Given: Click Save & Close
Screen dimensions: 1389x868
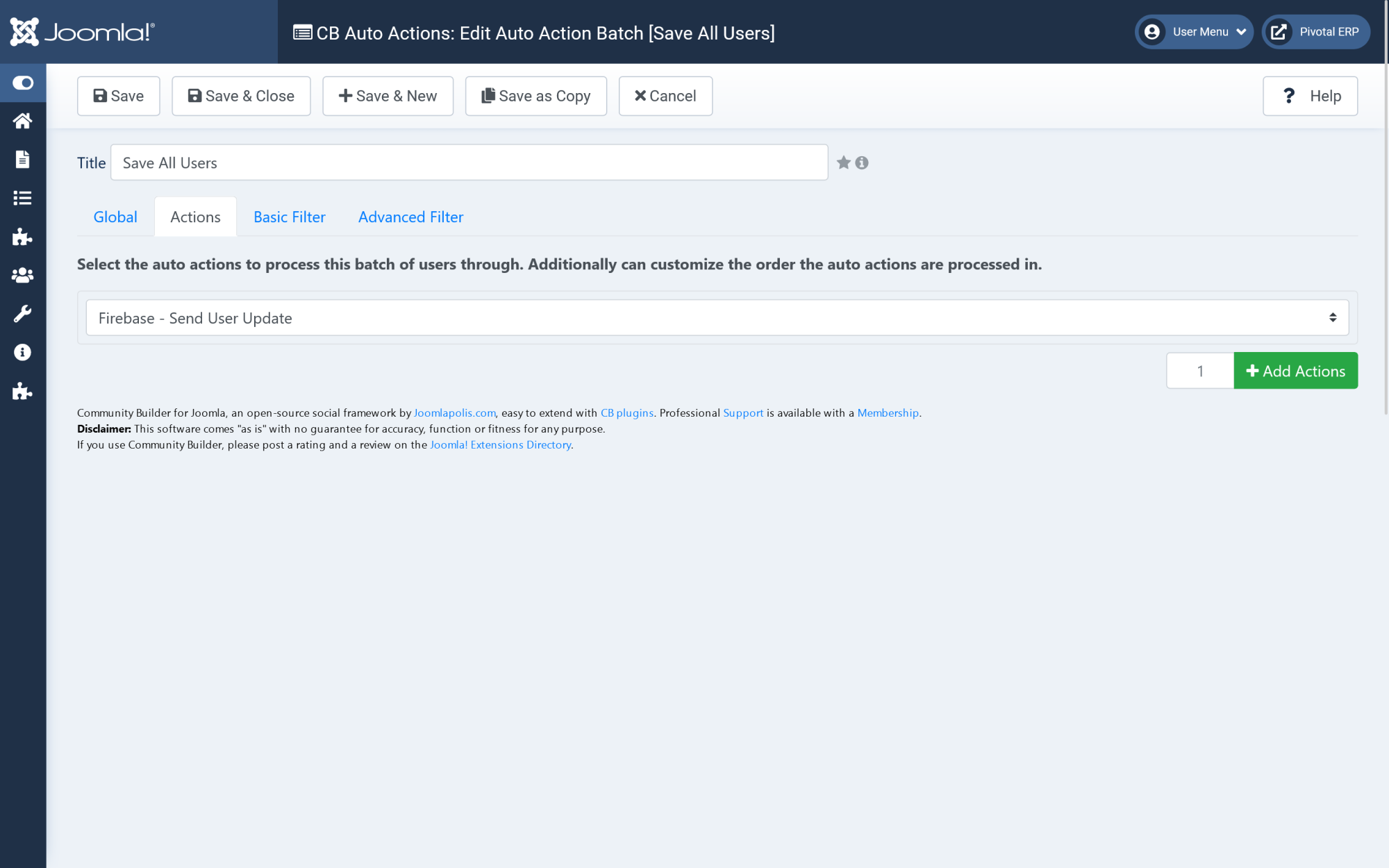Looking at the screenshot, I should click(x=241, y=96).
